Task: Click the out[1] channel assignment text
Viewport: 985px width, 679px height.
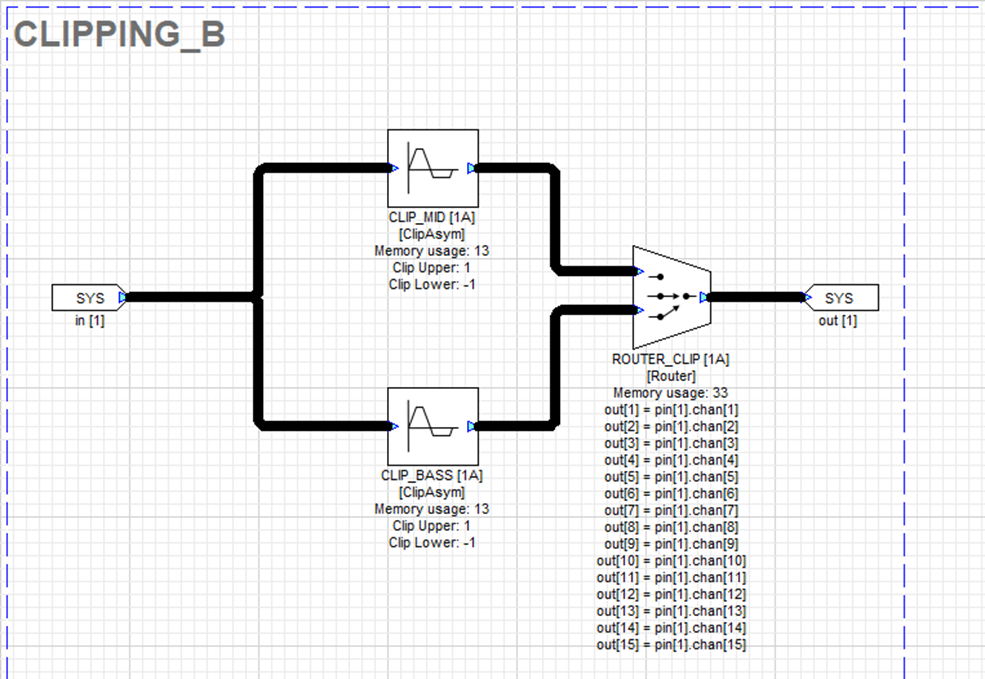Action: tap(672, 409)
